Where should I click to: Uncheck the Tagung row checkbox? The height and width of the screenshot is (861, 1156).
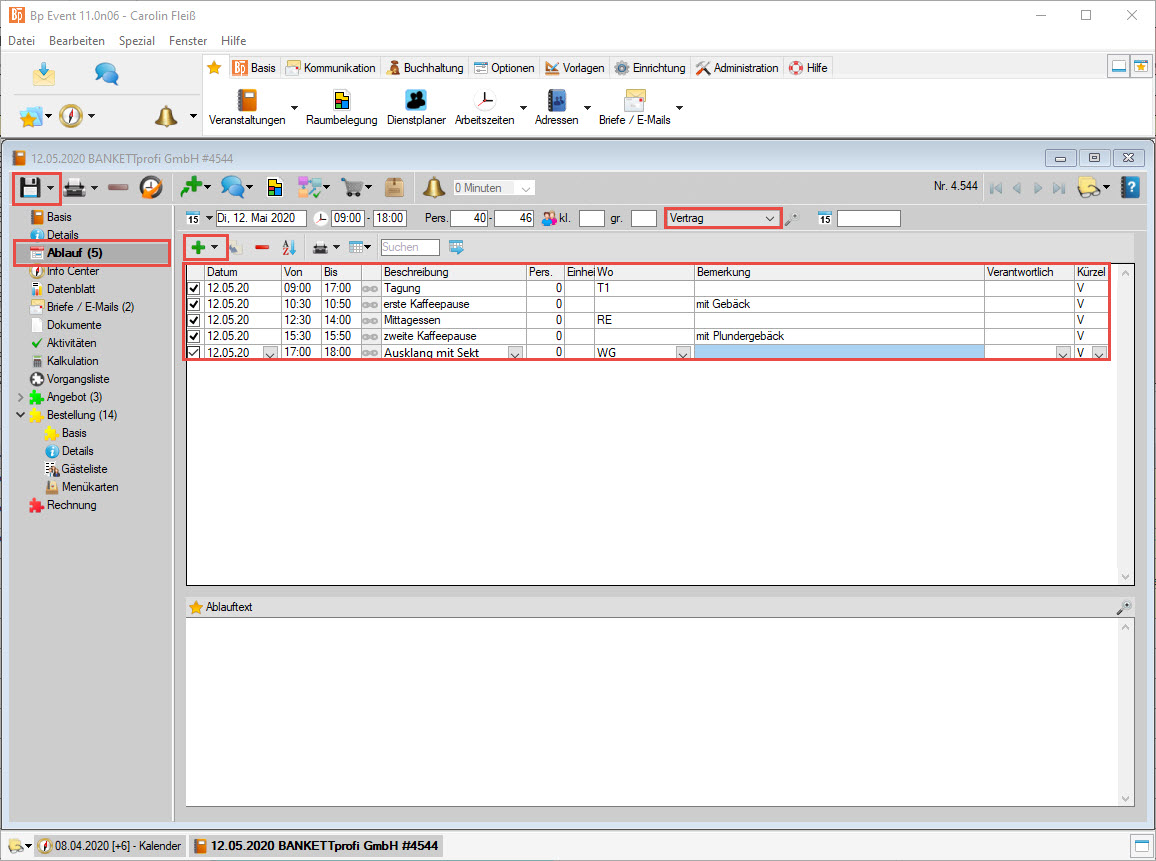click(194, 288)
